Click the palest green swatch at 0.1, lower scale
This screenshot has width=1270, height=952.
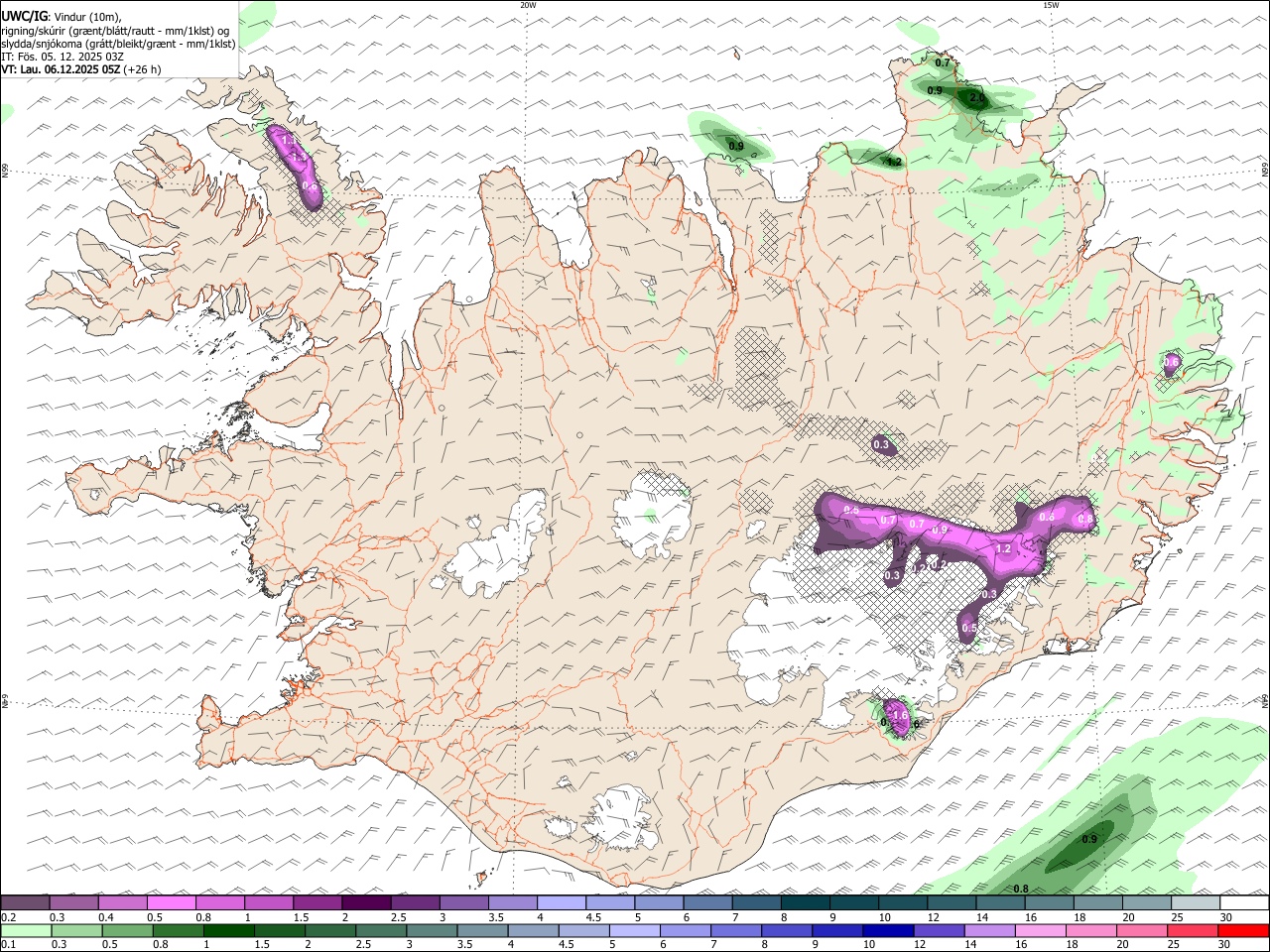tap(27, 931)
